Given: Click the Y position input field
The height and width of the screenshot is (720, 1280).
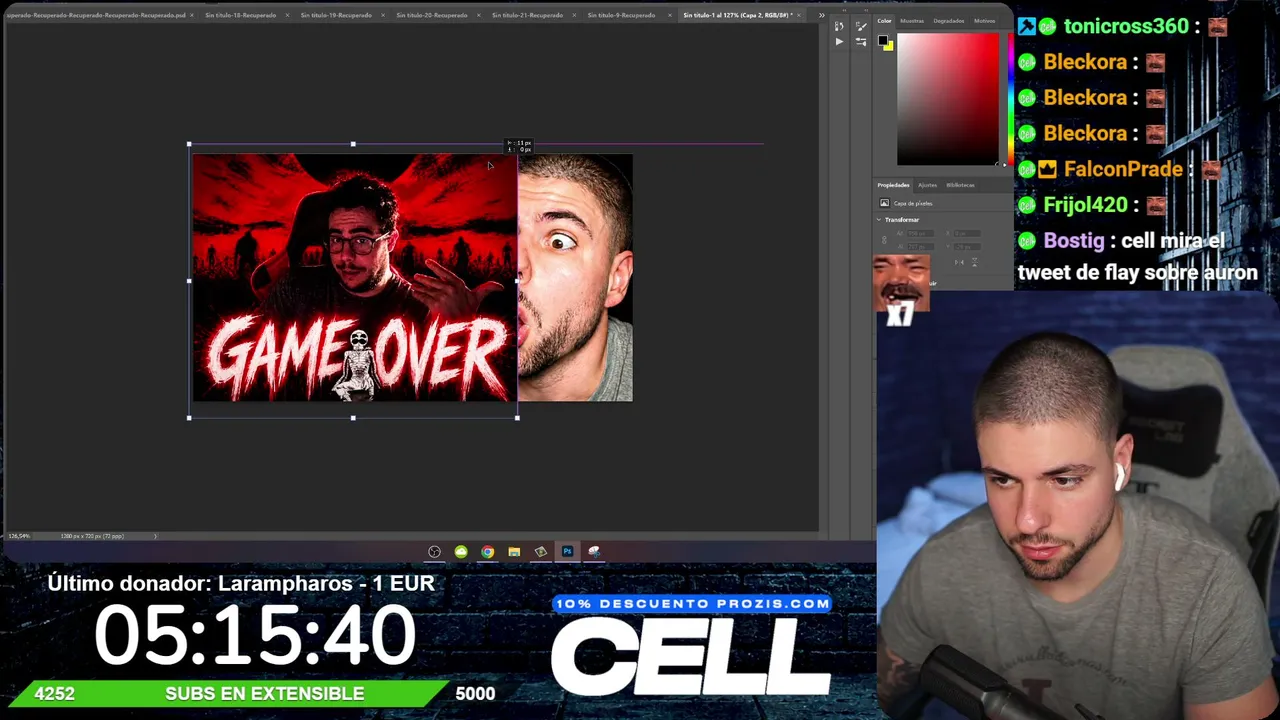Looking at the screenshot, I should [968, 246].
